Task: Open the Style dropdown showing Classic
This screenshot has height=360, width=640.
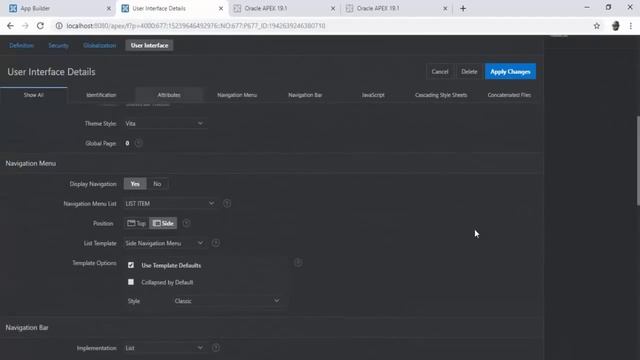Action: [x=227, y=301]
